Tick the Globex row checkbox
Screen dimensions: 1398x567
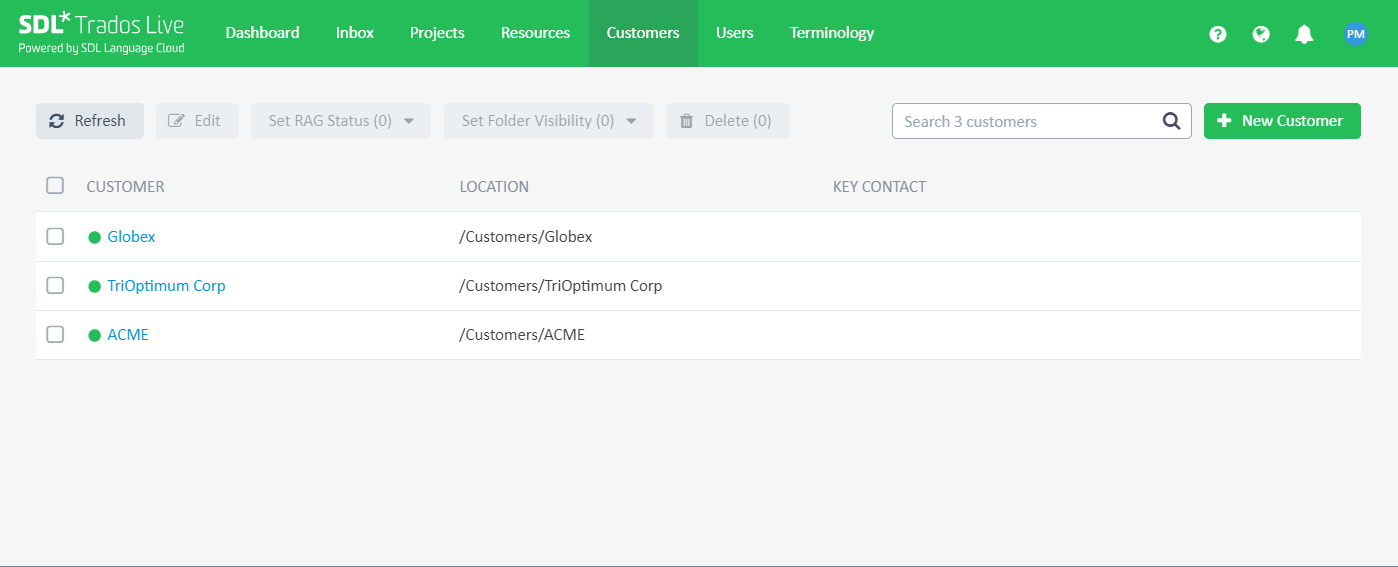point(55,236)
